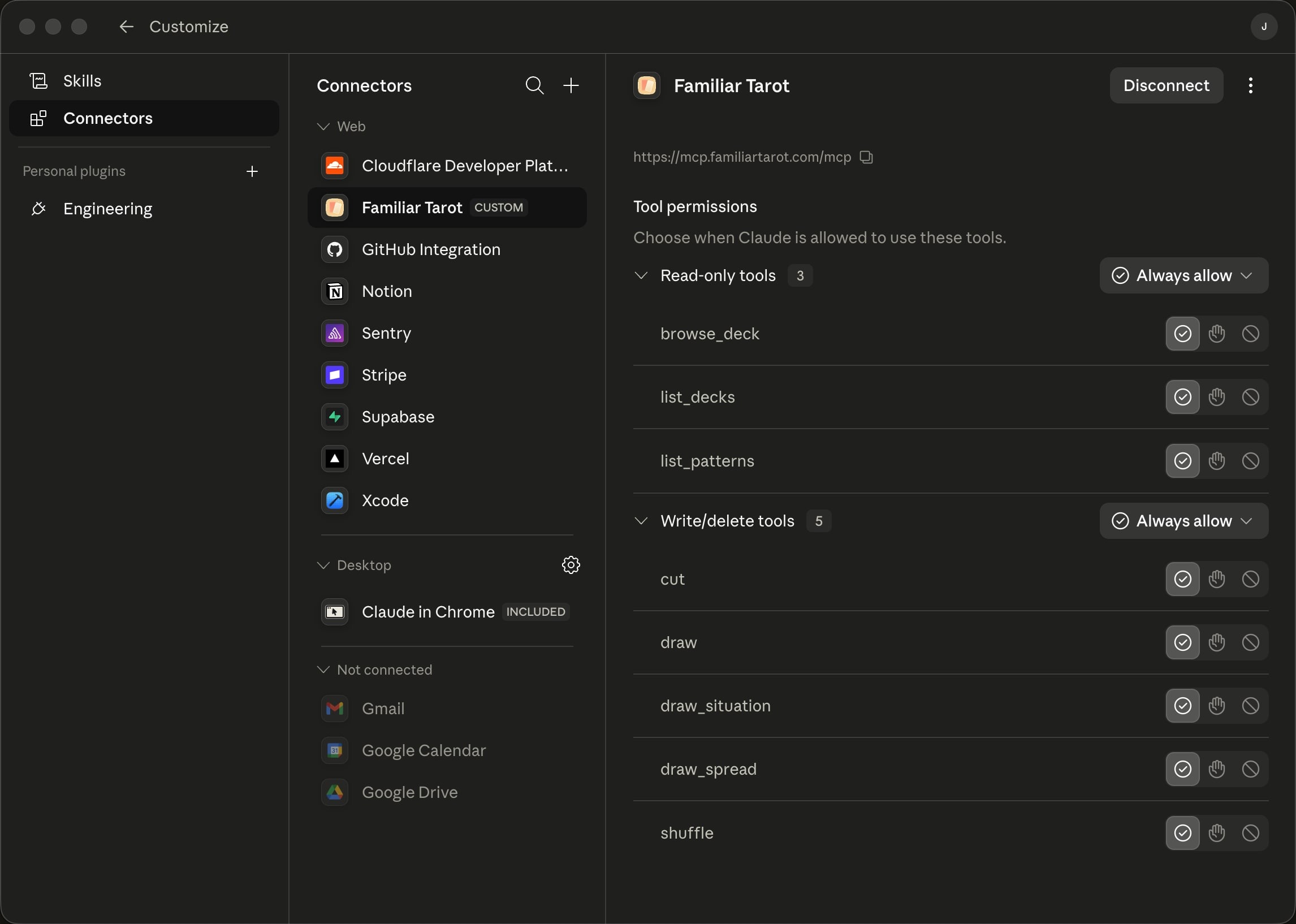Open the Claude in Chrome connector
1296x924 pixels.
click(447, 612)
